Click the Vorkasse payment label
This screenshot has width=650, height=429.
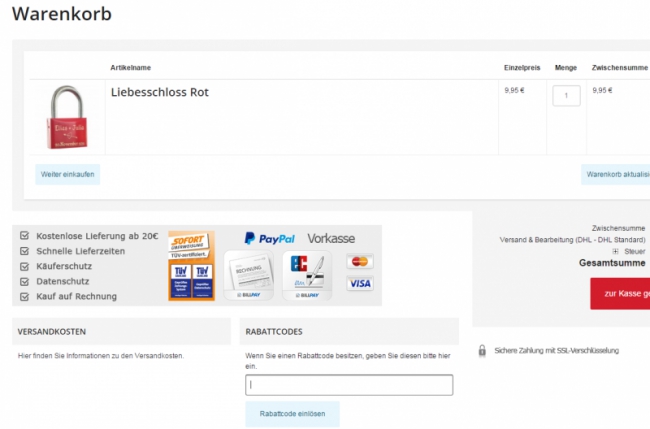pyautogui.click(x=331, y=239)
